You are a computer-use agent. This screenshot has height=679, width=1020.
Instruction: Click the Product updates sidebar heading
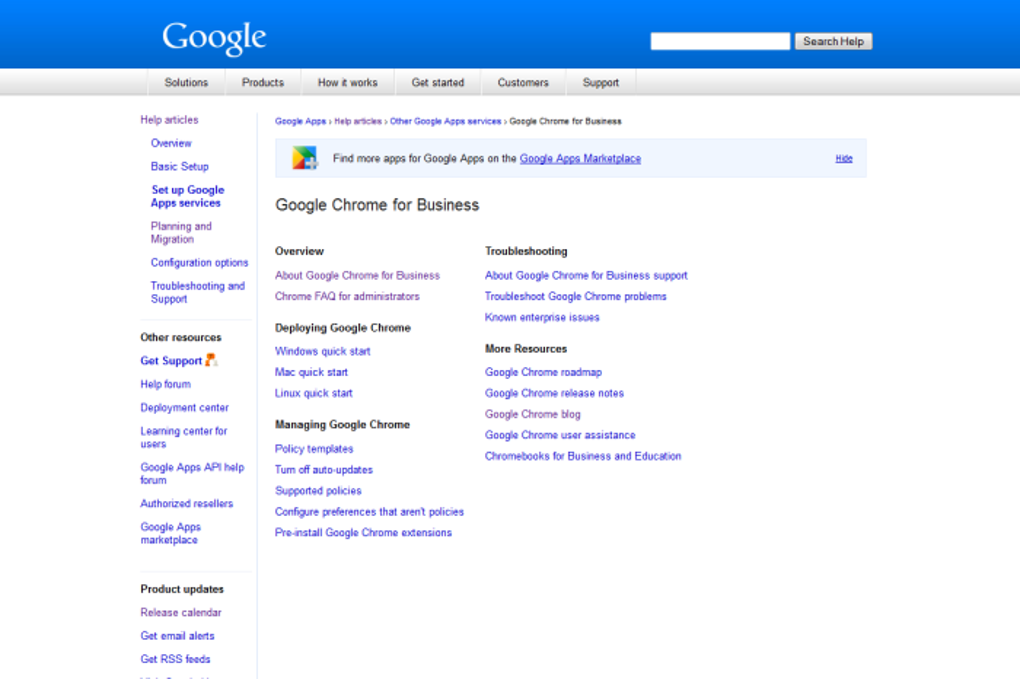[182, 589]
